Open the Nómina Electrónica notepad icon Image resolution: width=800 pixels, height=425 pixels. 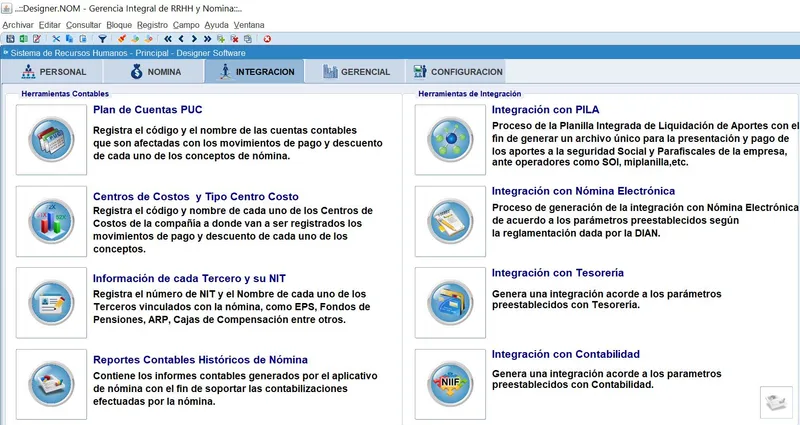[x=451, y=221]
